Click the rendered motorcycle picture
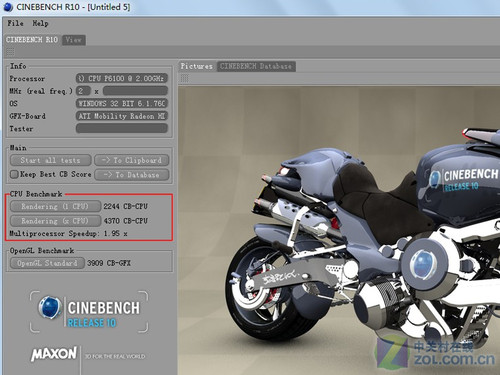The width and height of the screenshot is (500, 375). (339, 230)
